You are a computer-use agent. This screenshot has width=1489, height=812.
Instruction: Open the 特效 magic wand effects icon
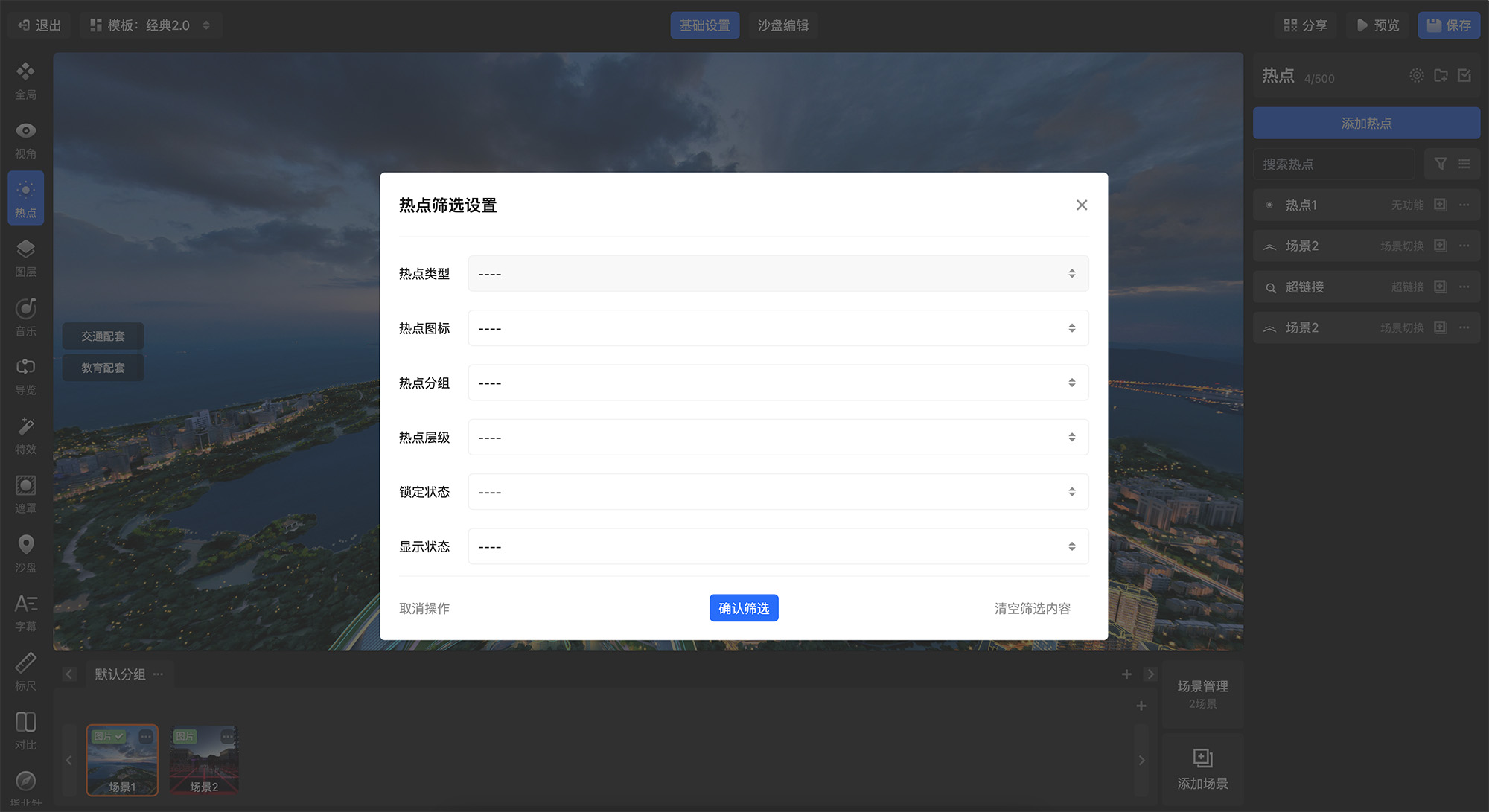[25, 426]
